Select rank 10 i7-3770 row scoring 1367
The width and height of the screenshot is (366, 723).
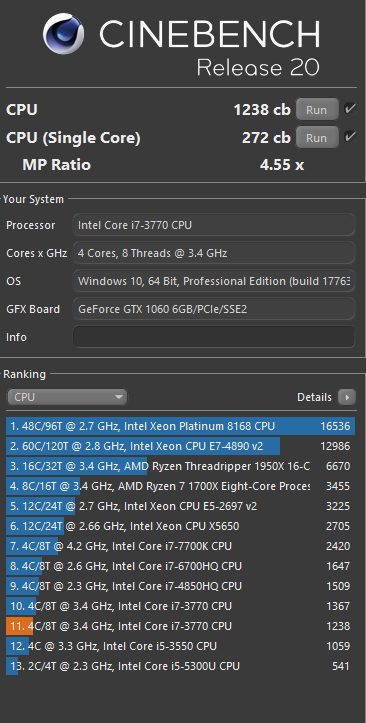tap(180, 606)
